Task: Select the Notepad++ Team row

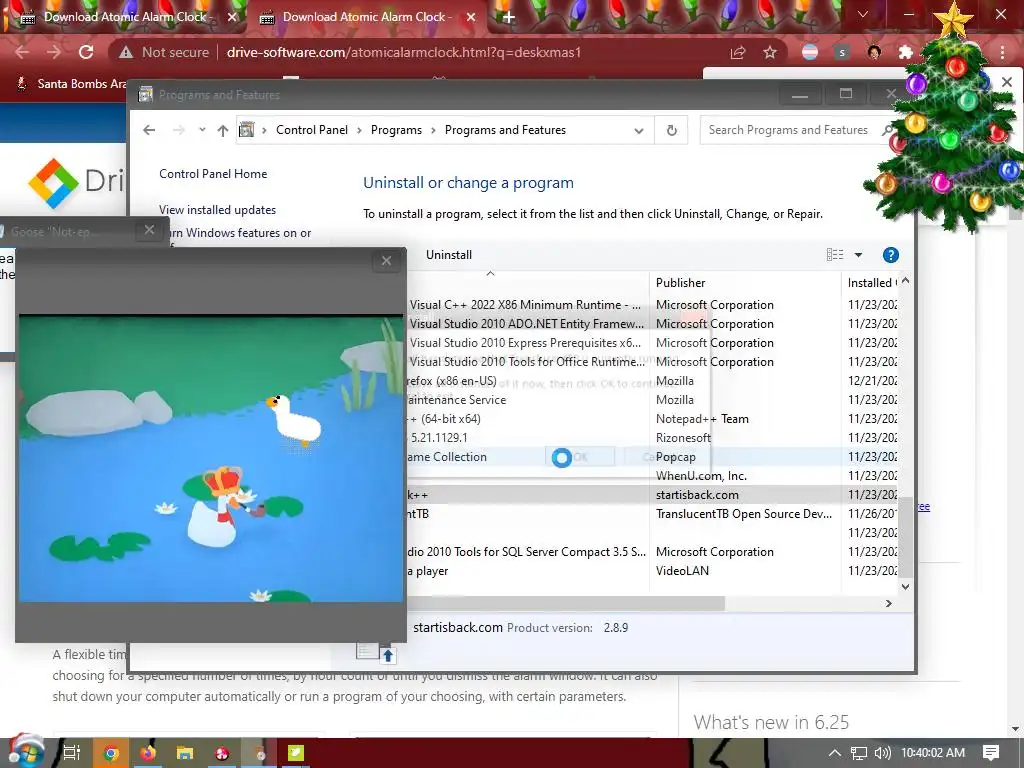Action: (x=651, y=419)
